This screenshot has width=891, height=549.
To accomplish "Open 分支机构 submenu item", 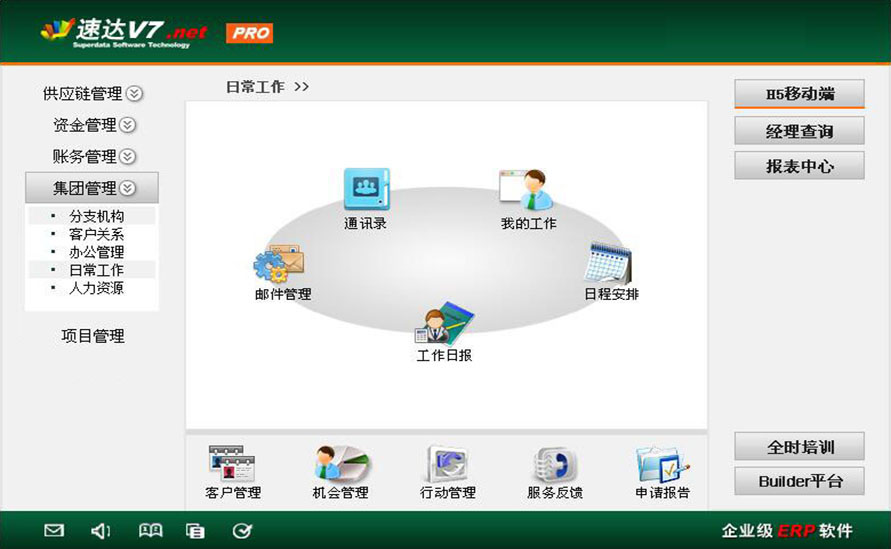I will [97, 216].
